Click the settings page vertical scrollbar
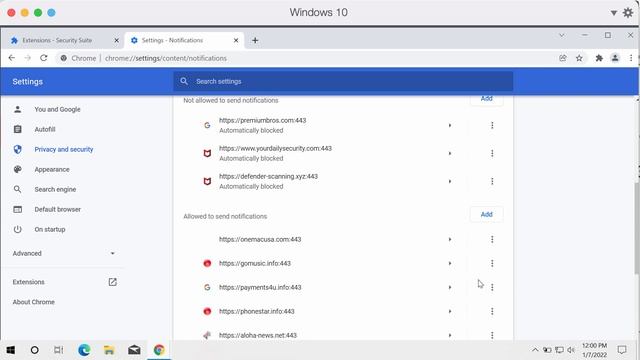640x360 pixels. click(x=637, y=229)
